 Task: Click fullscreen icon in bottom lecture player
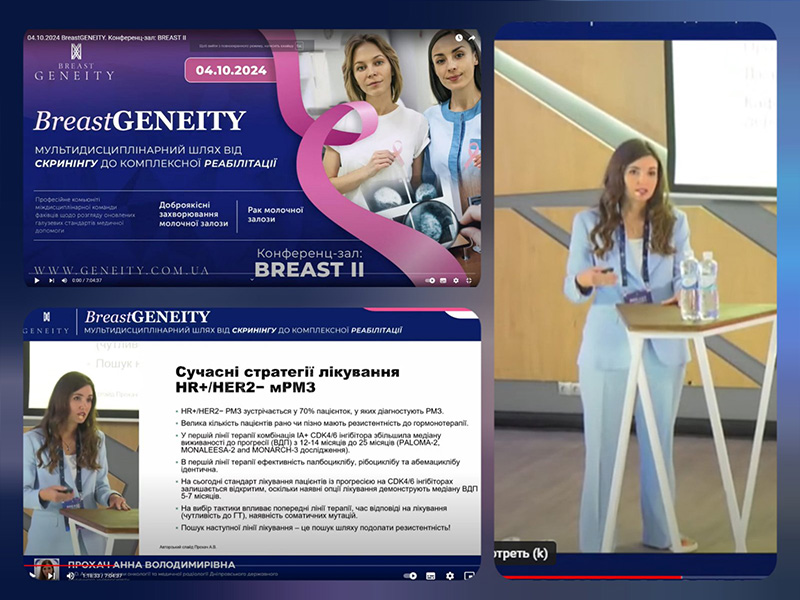471,575
